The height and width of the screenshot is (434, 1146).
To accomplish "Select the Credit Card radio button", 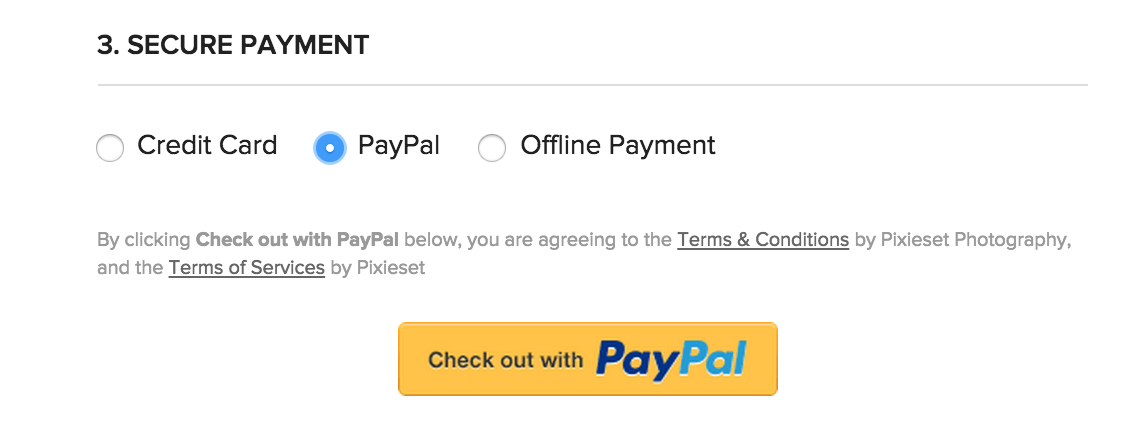I will point(110,148).
